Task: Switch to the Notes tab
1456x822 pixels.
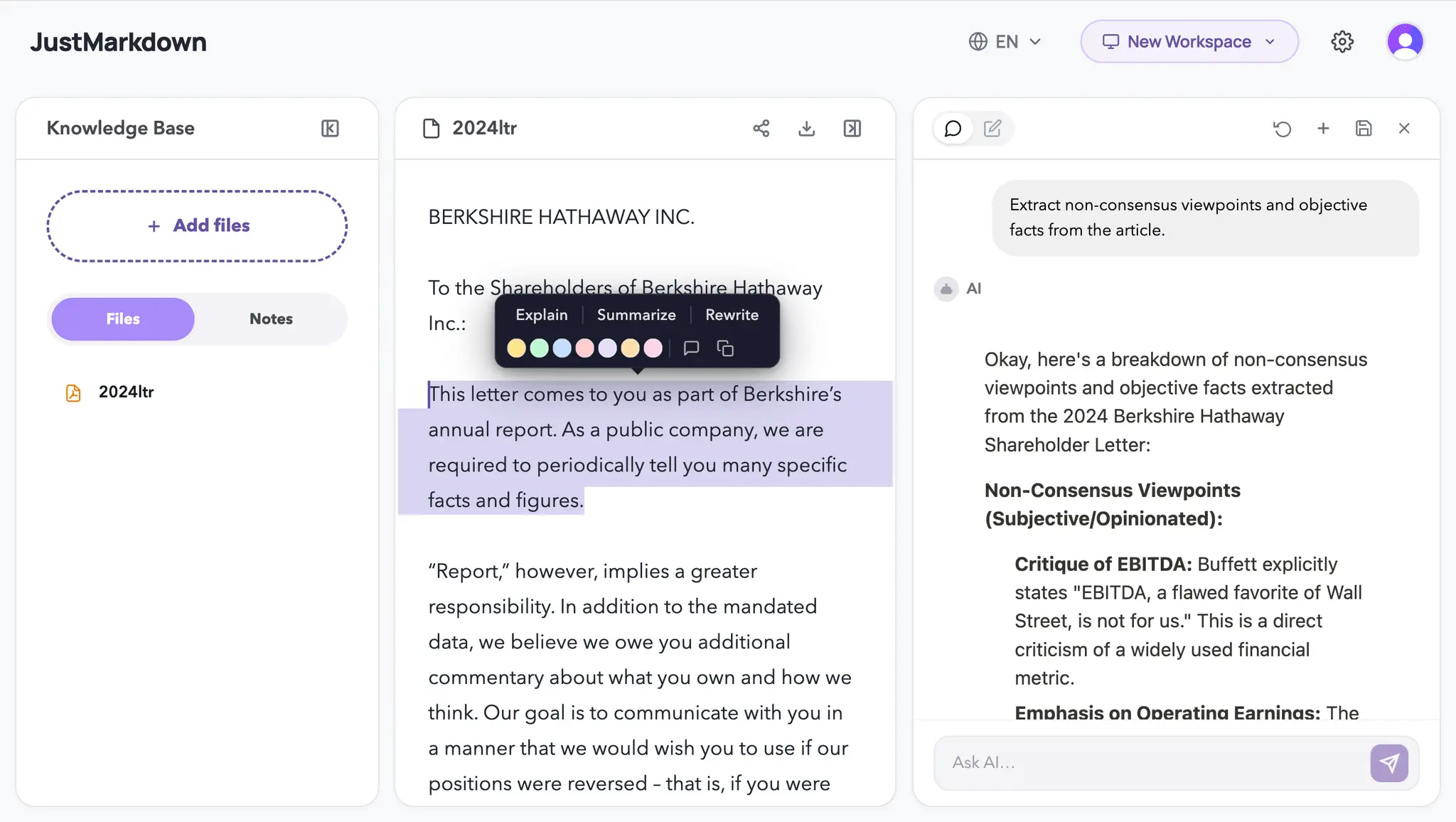Action: coord(271,319)
